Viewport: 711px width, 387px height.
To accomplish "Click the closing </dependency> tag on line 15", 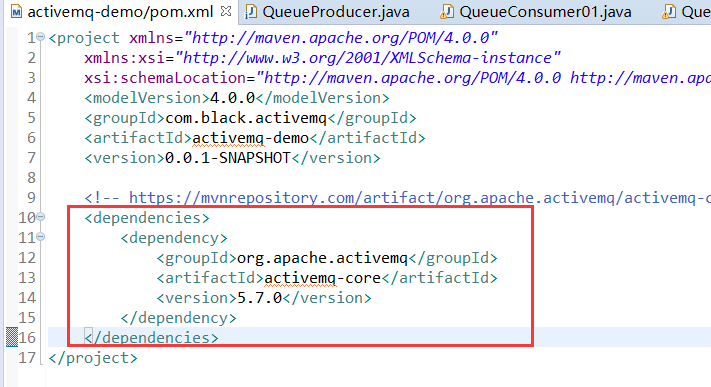I will point(178,318).
